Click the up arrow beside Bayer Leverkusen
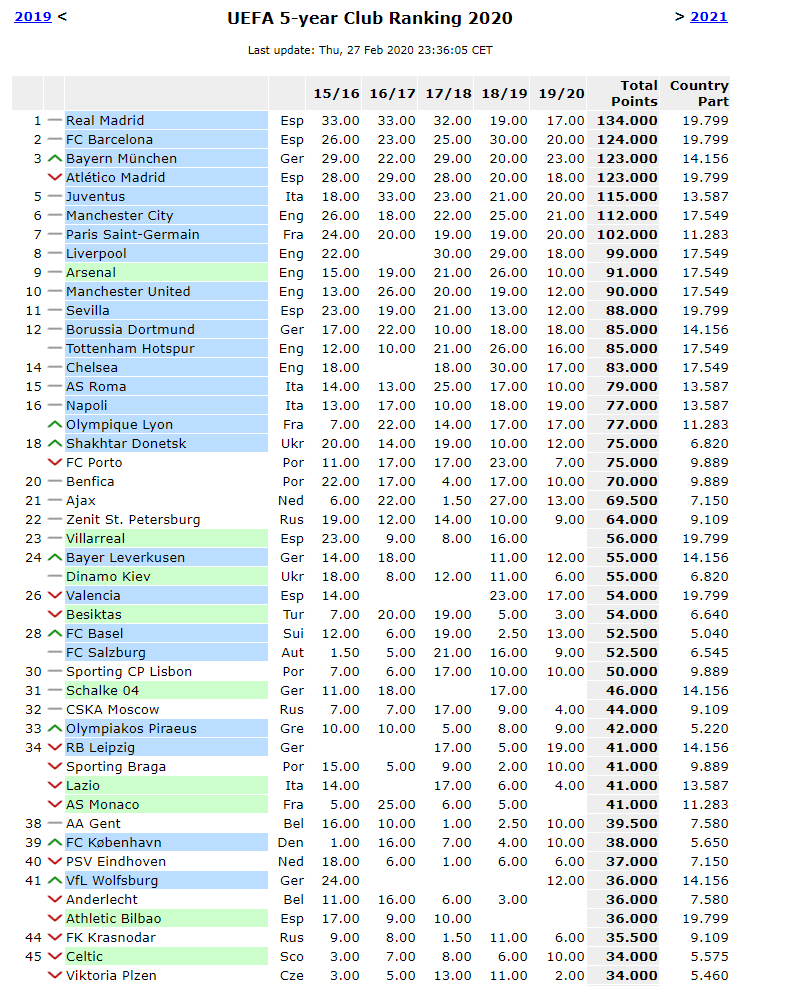The image size is (789, 986). [55, 557]
